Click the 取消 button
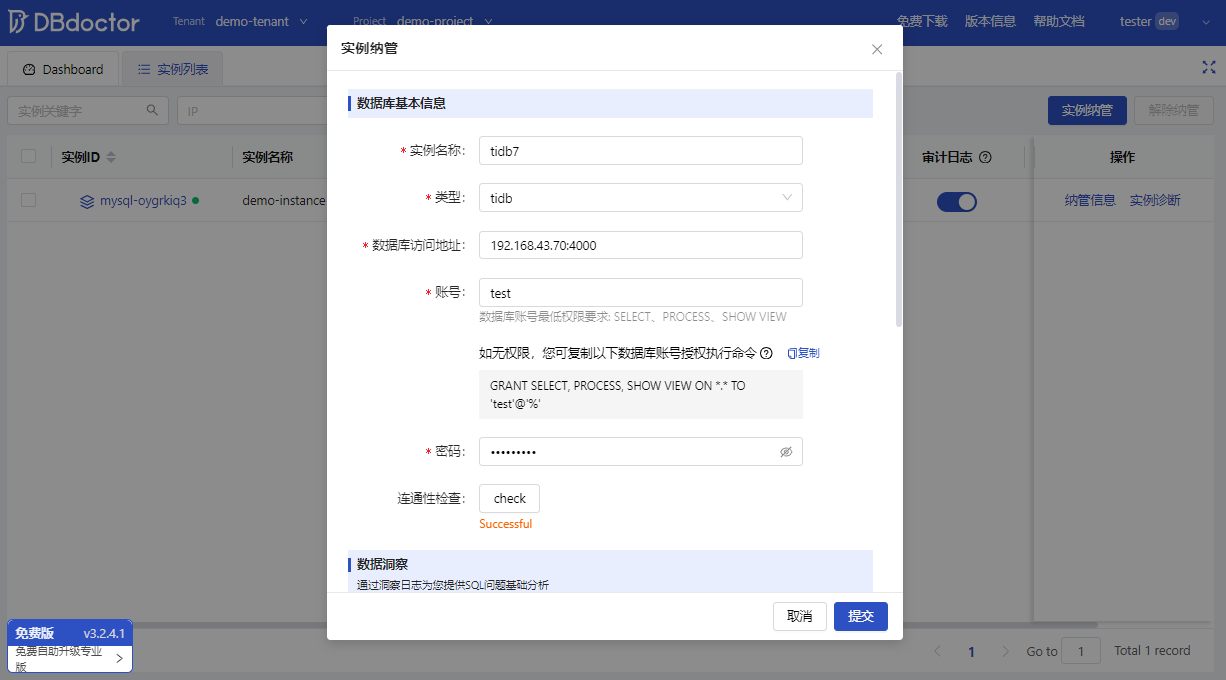The image size is (1226, 680). (800, 616)
